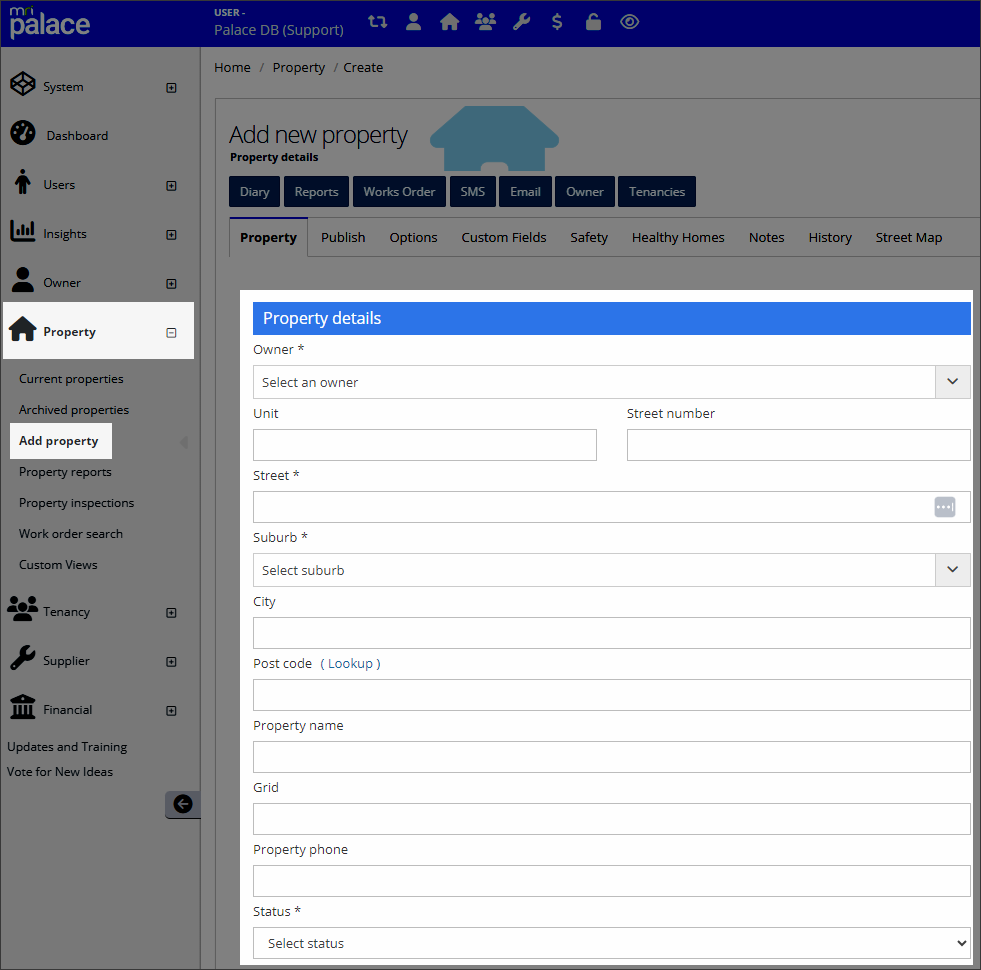Screen dimensions: 981x970
Task: Click the Property house icon in sidebar
Action: tap(23, 329)
